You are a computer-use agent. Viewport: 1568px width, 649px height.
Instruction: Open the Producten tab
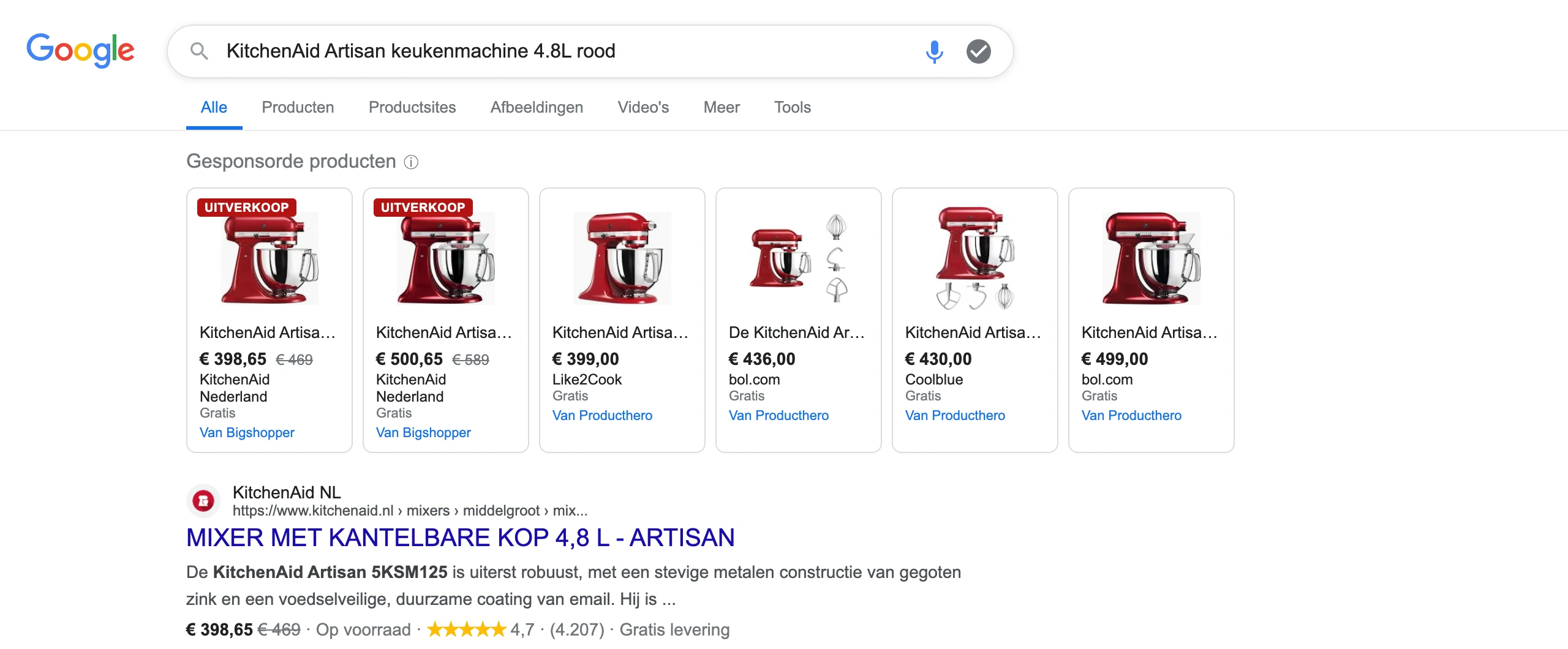(298, 107)
